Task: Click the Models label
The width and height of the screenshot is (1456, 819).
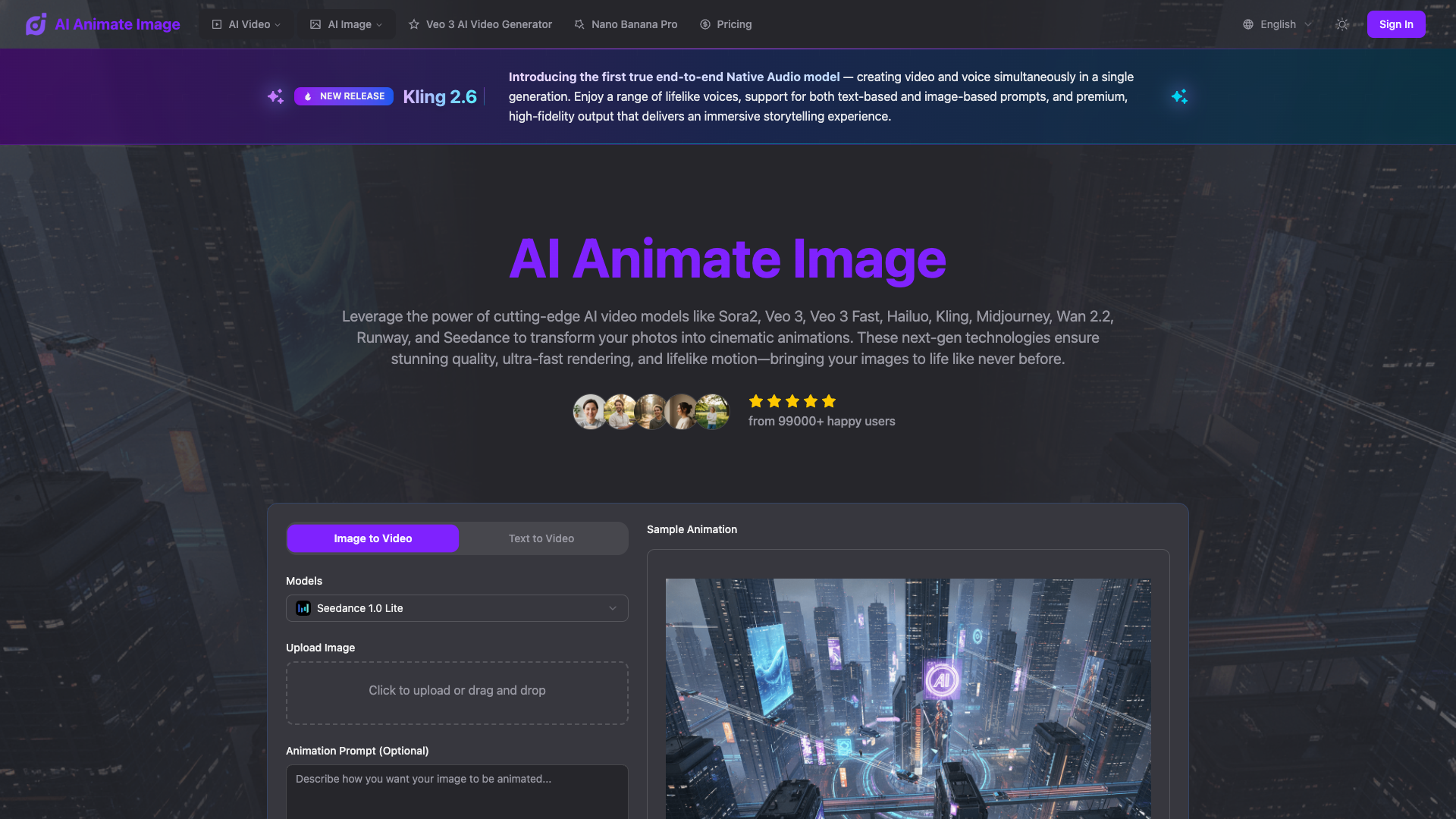Action: 304,581
